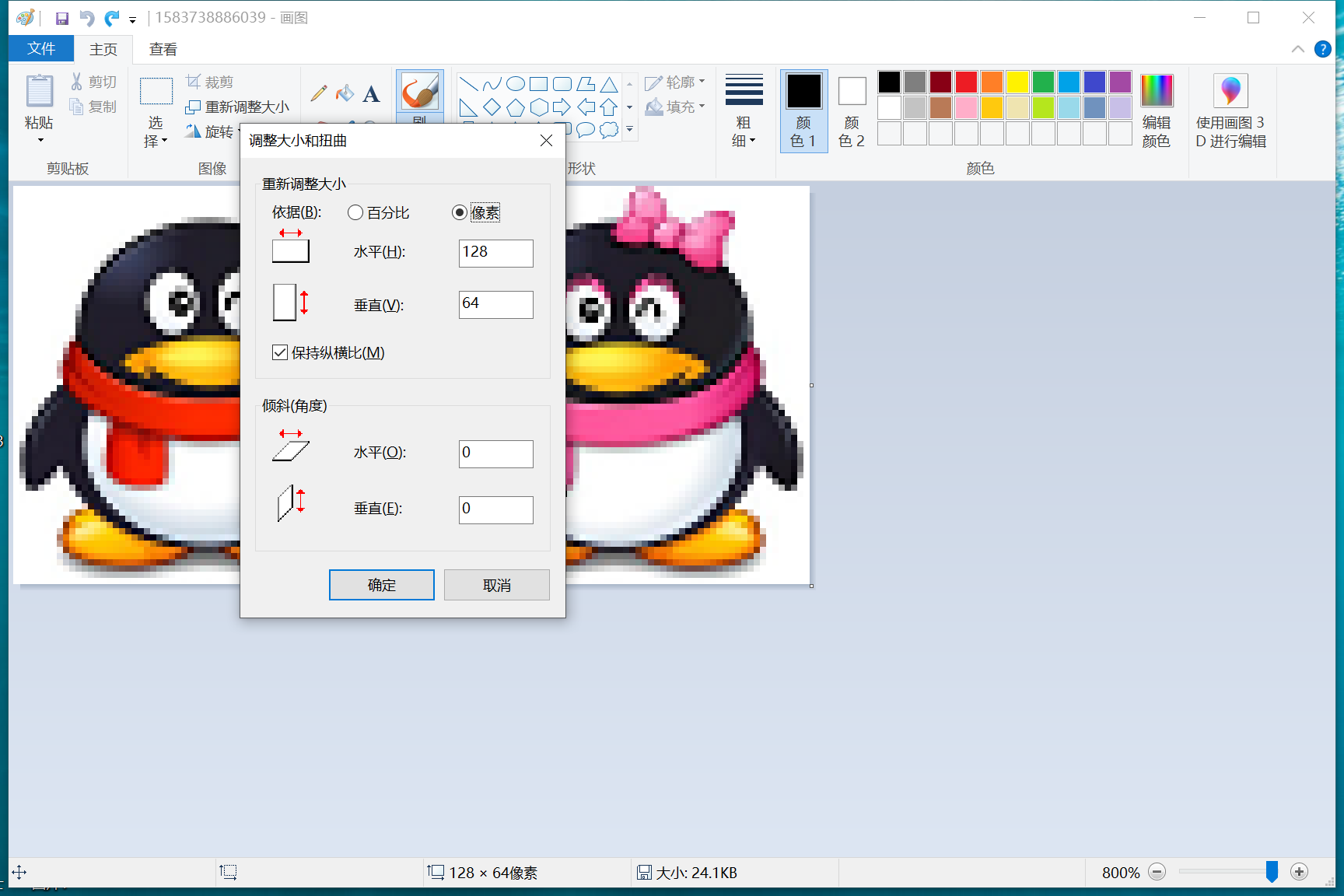
Task: Click the 裁剪 crop tool
Action: point(210,82)
